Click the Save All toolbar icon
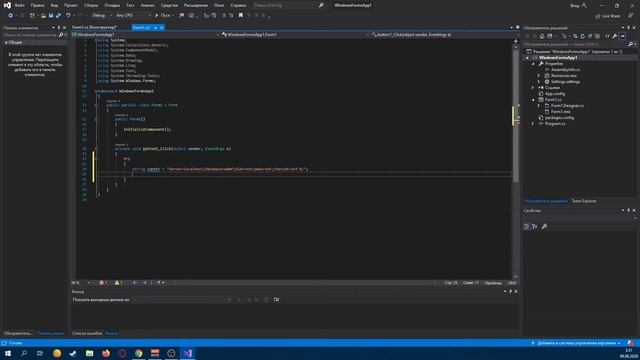The image size is (640, 360). [x=58, y=16]
